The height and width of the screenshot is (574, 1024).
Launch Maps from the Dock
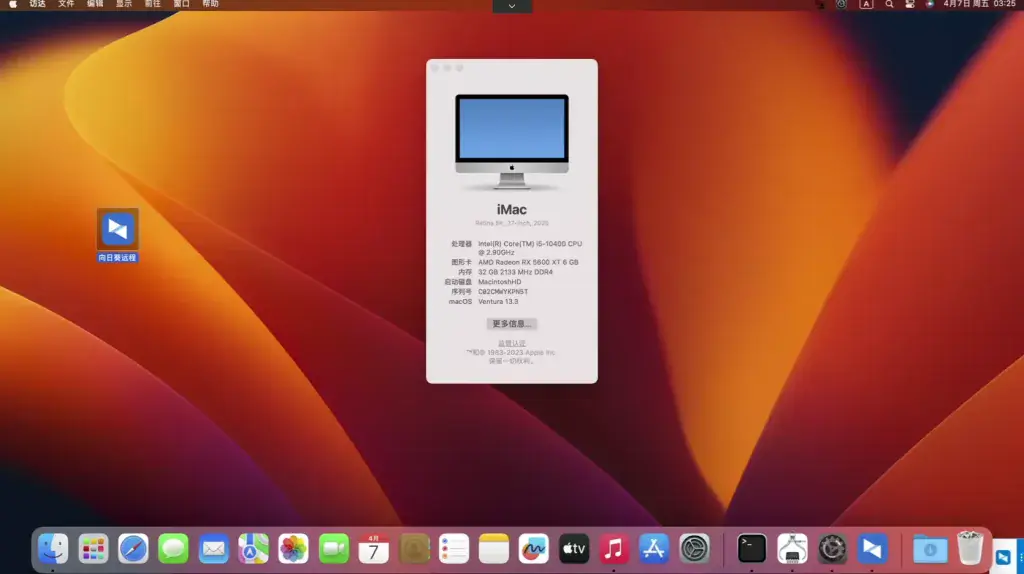(x=253, y=549)
